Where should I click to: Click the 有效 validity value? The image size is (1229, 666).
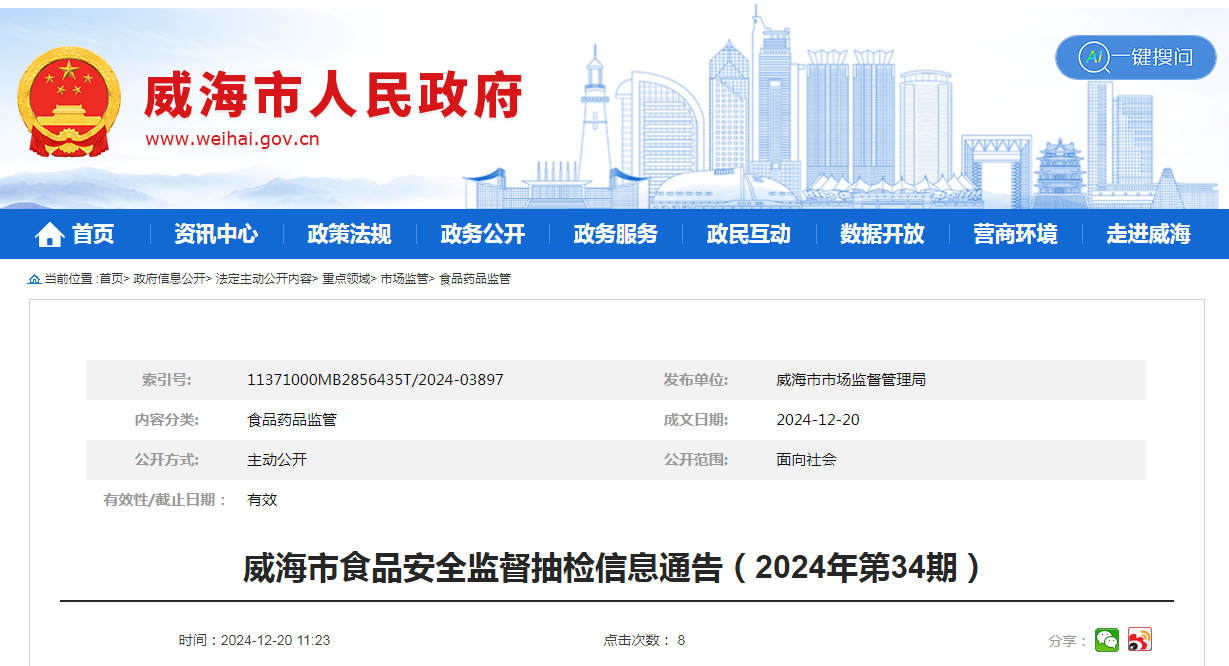pyautogui.click(x=262, y=500)
